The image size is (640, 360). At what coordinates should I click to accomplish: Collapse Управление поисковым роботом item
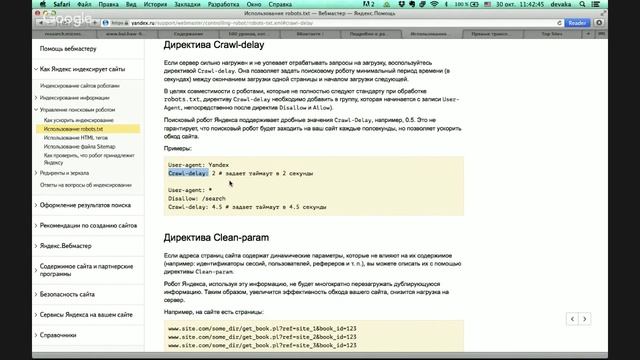click(36, 110)
